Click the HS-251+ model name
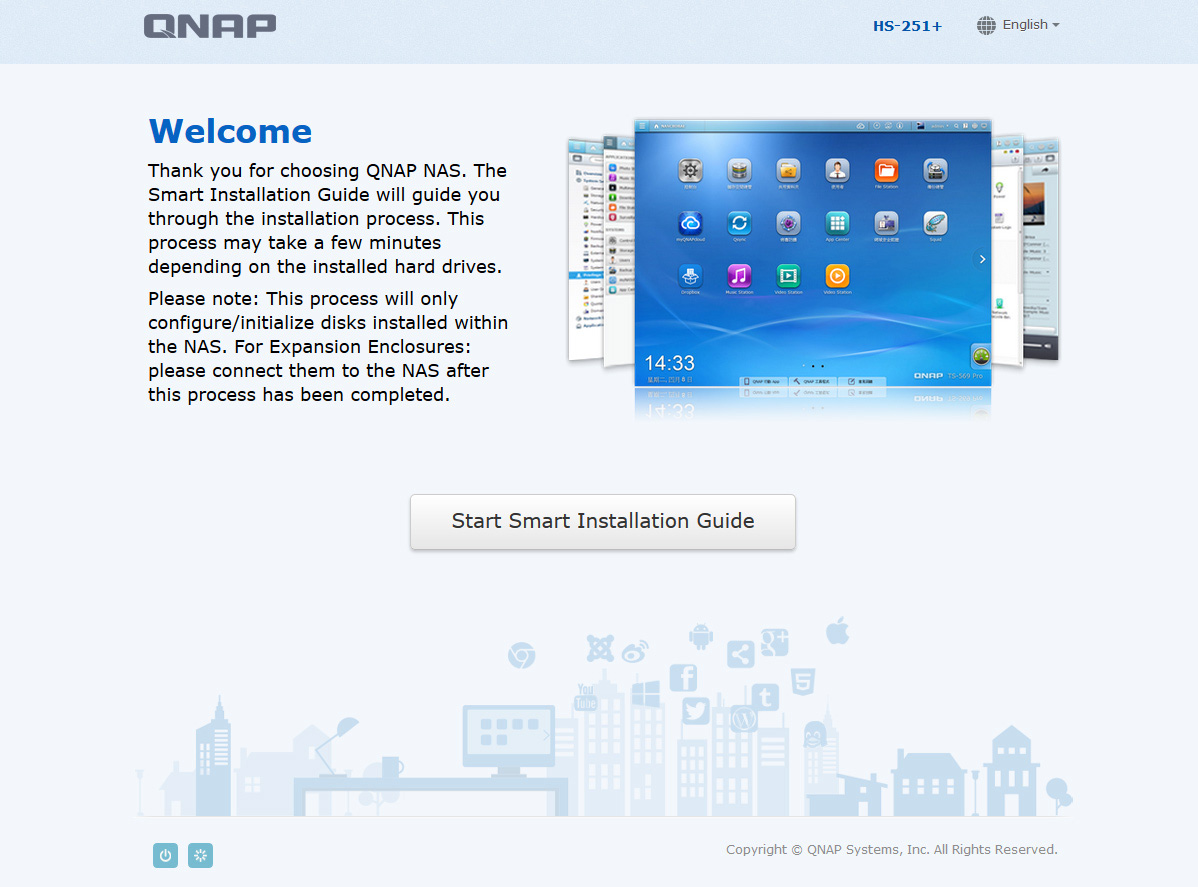 point(908,26)
